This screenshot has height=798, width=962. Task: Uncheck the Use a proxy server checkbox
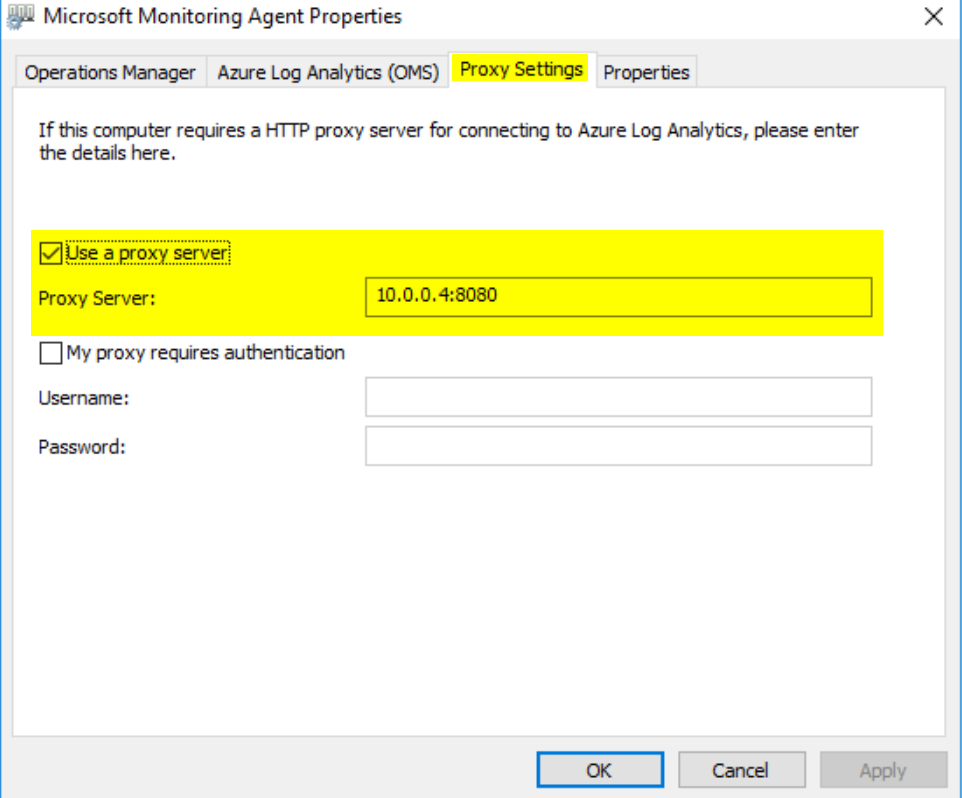[50, 253]
